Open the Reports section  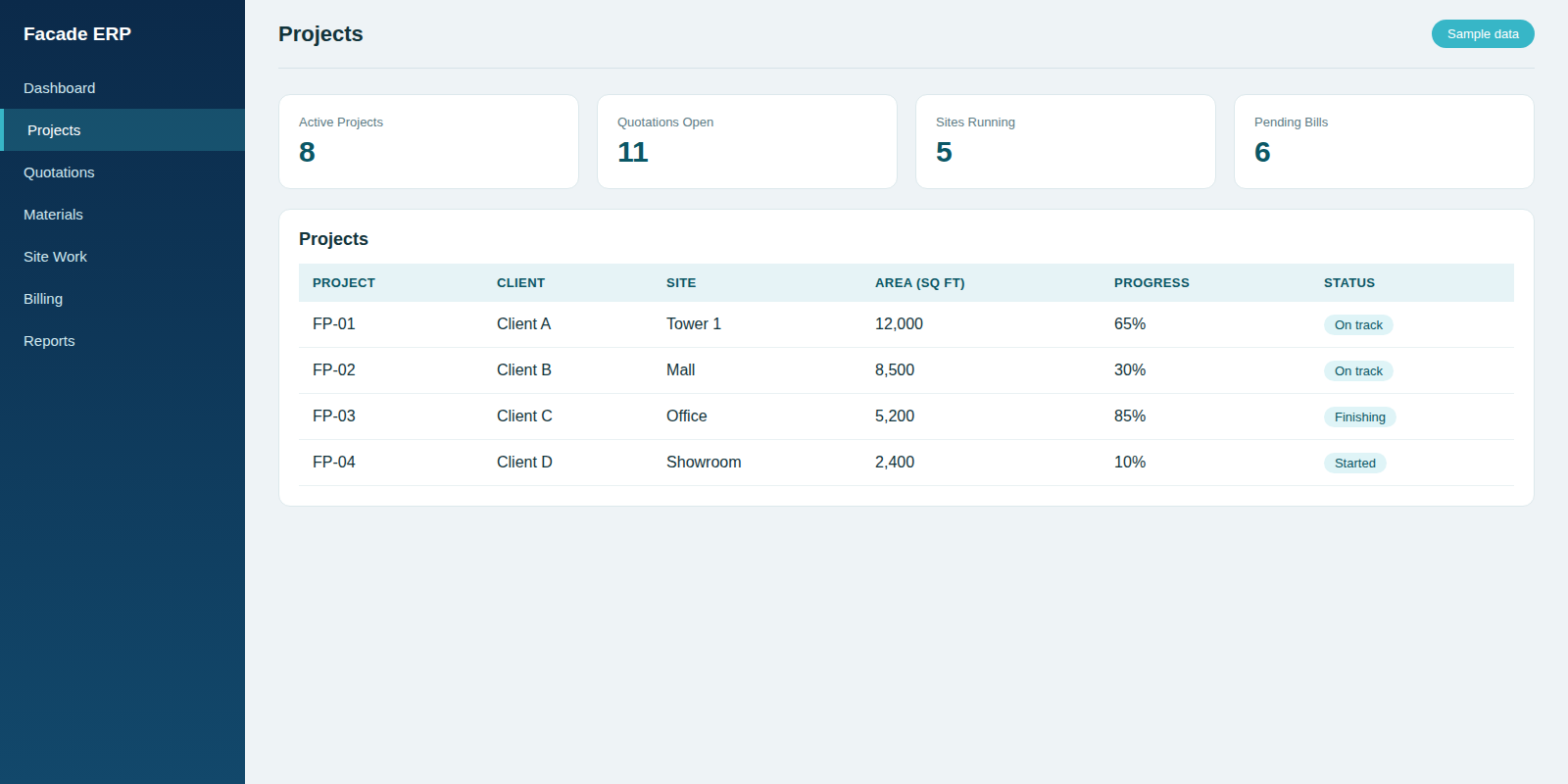pyautogui.click(x=122, y=341)
